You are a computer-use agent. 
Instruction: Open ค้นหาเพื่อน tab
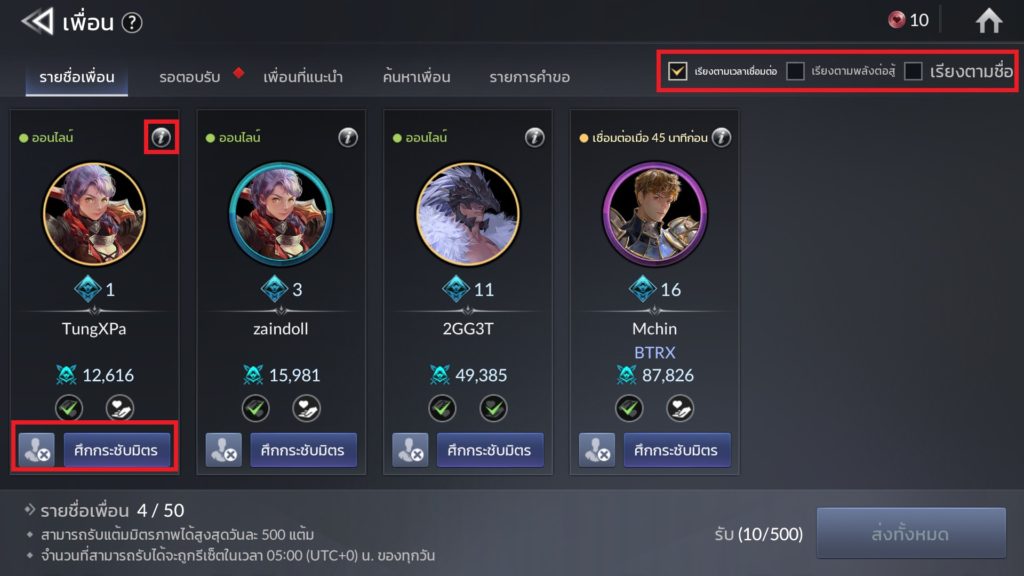click(x=417, y=77)
